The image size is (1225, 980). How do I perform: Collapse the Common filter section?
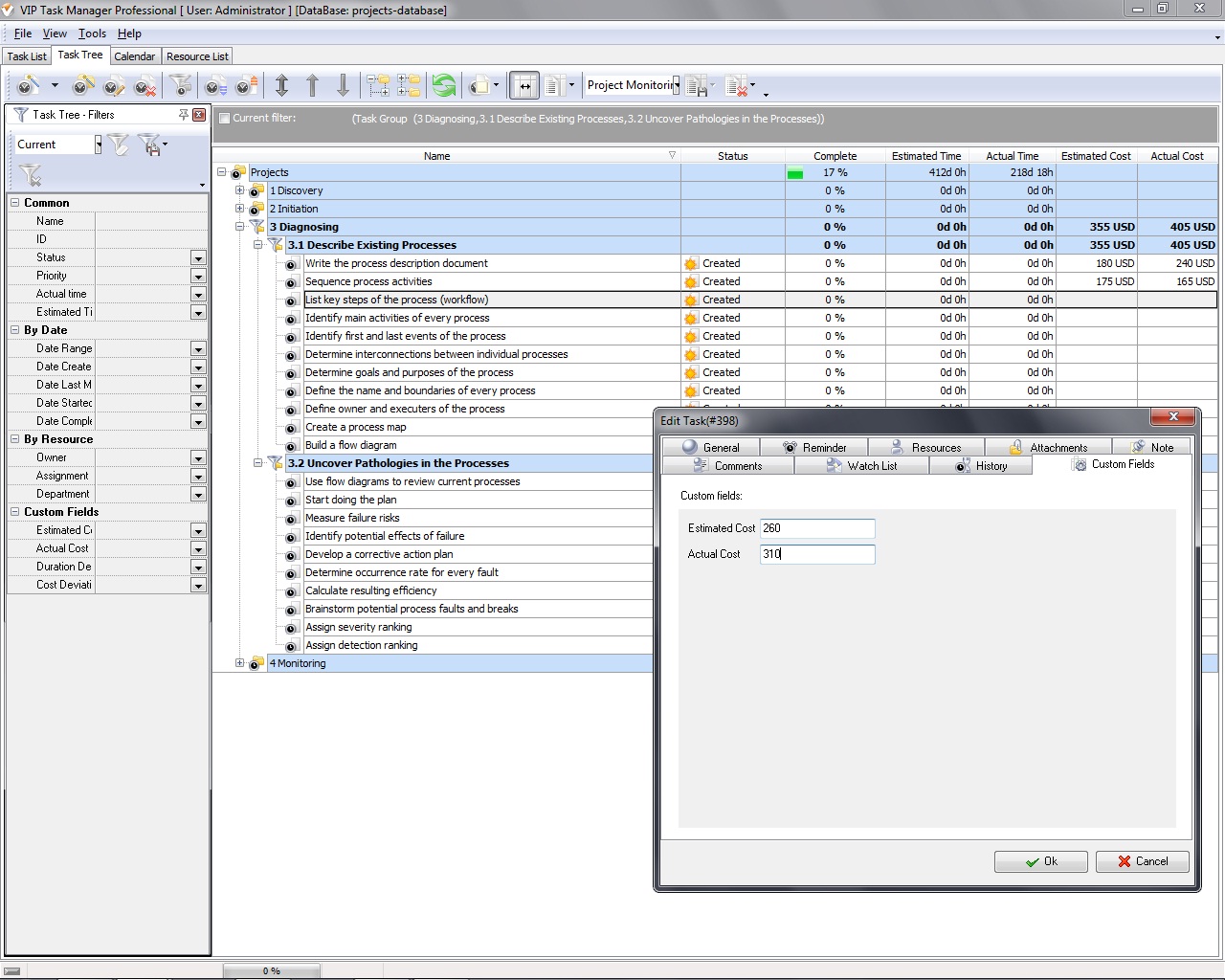click(15, 203)
